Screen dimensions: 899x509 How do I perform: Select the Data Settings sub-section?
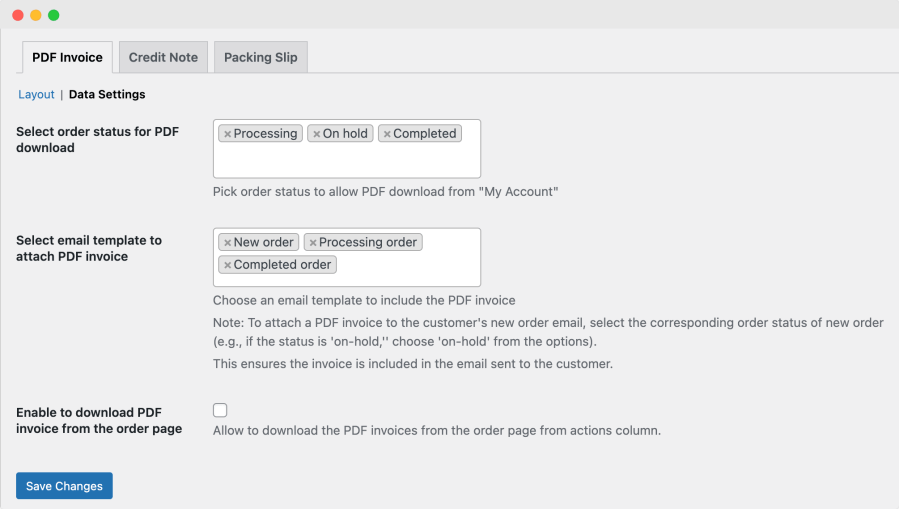[x=107, y=95]
